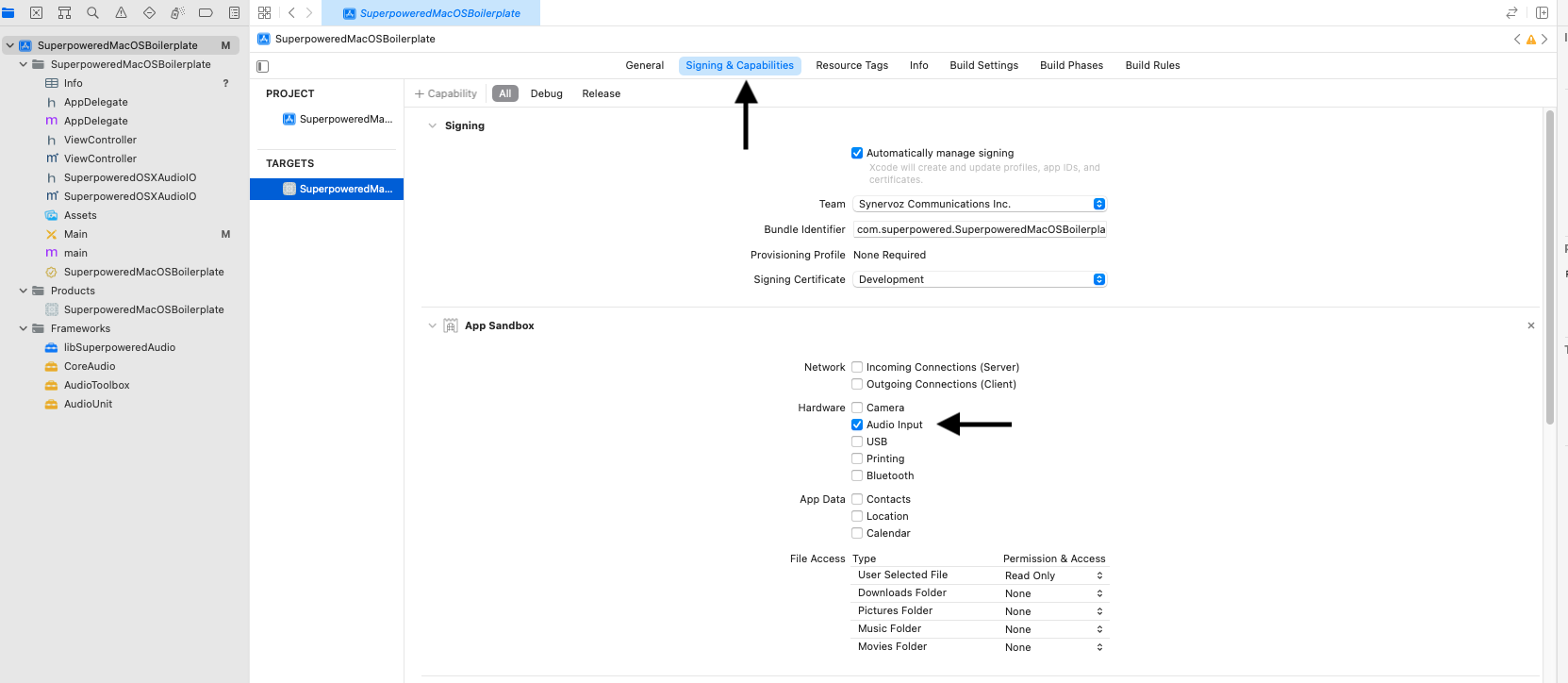Switch to the Build Phases tab
This screenshot has width=1568, height=683.
(x=1072, y=65)
